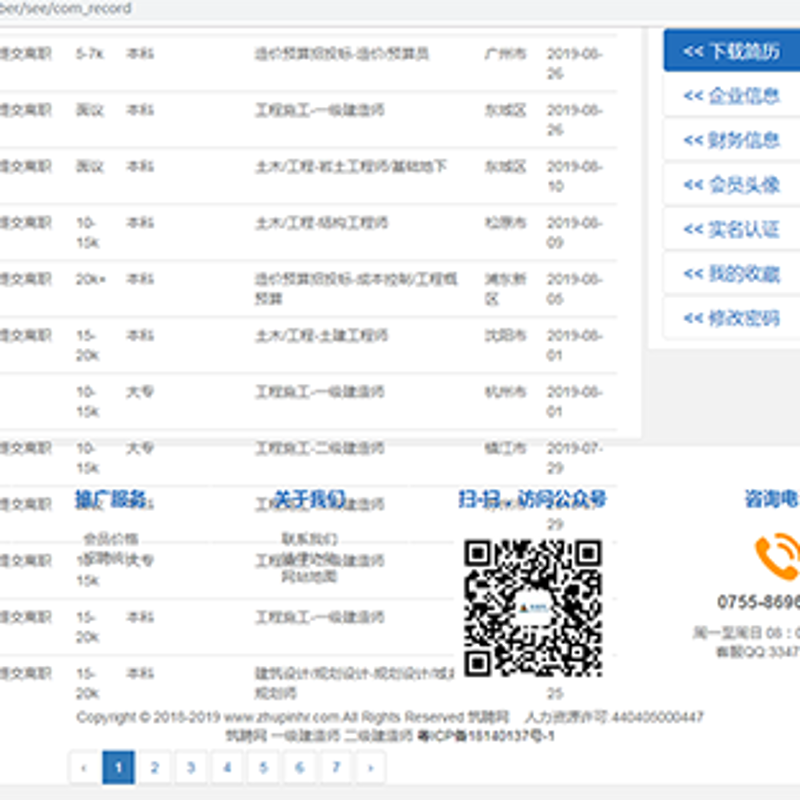The width and height of the screenshot is (800, 800).
Task: Open the 会员价格 footer link
Action: [x=111, y=539]
